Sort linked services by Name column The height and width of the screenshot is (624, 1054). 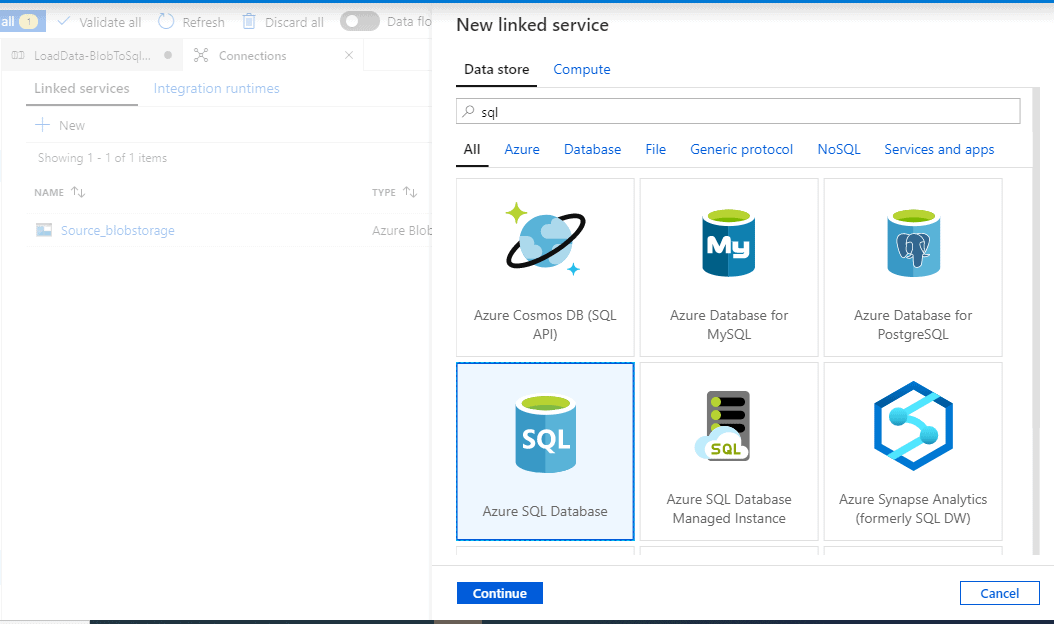coord(77,192)
